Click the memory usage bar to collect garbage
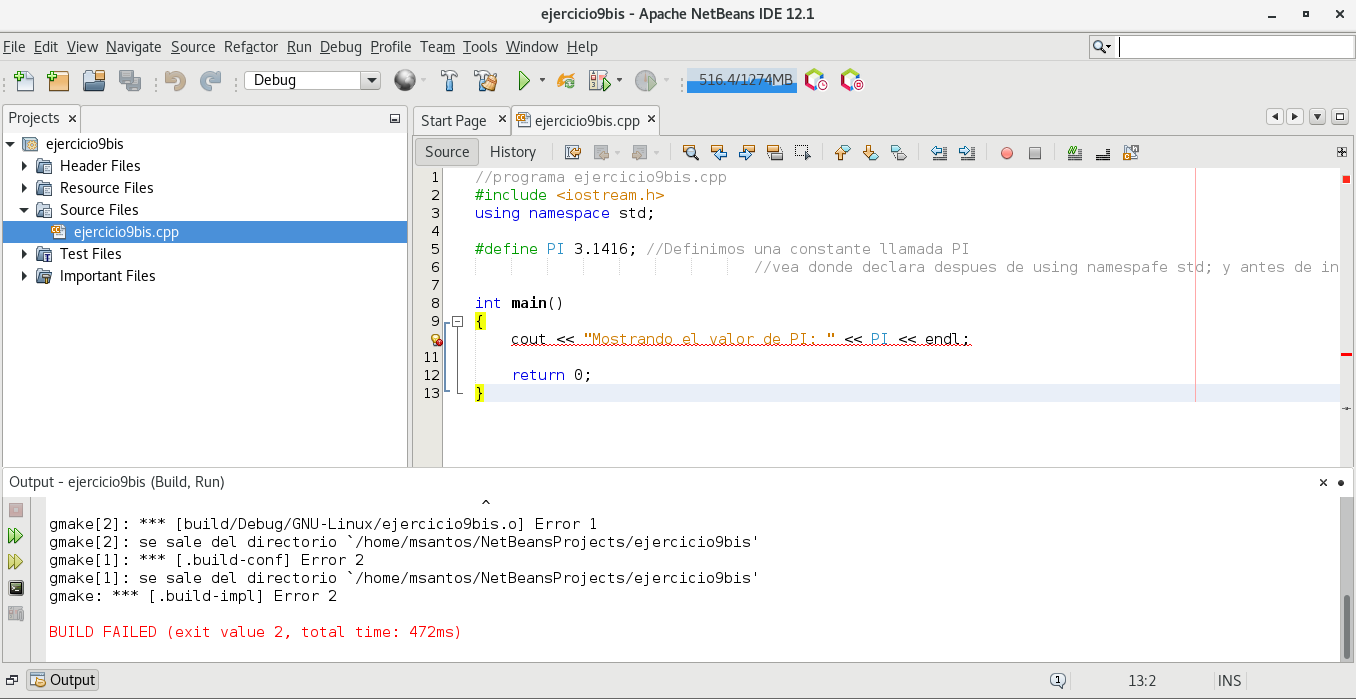 pyautogui.click(x=742, y=81)
